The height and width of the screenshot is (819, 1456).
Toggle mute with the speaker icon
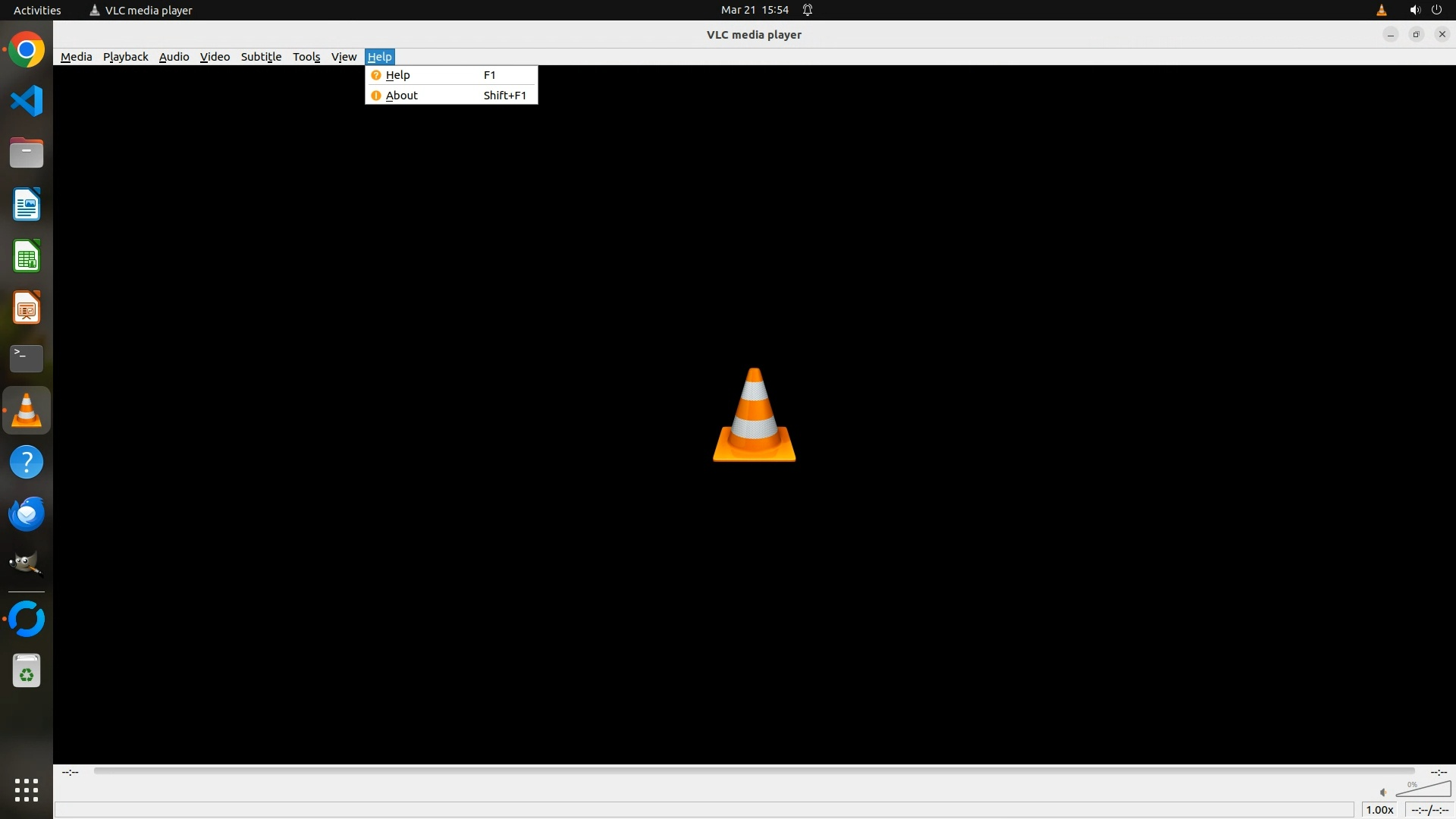tap(1382, 792)
